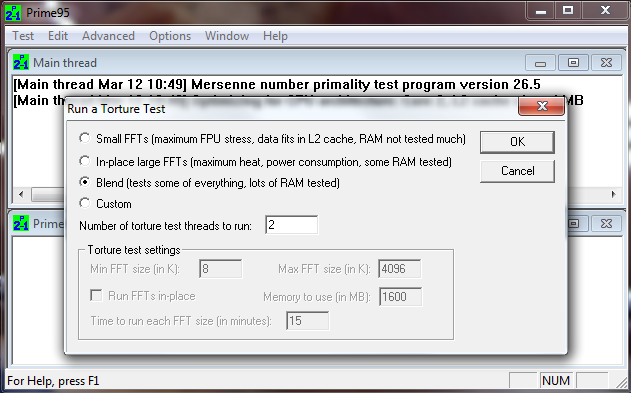Image resolution: width=631 pixels, height=393 pixels.
Task: Close the Run a Torture Test dialog
Action: [x=542, y=106]
